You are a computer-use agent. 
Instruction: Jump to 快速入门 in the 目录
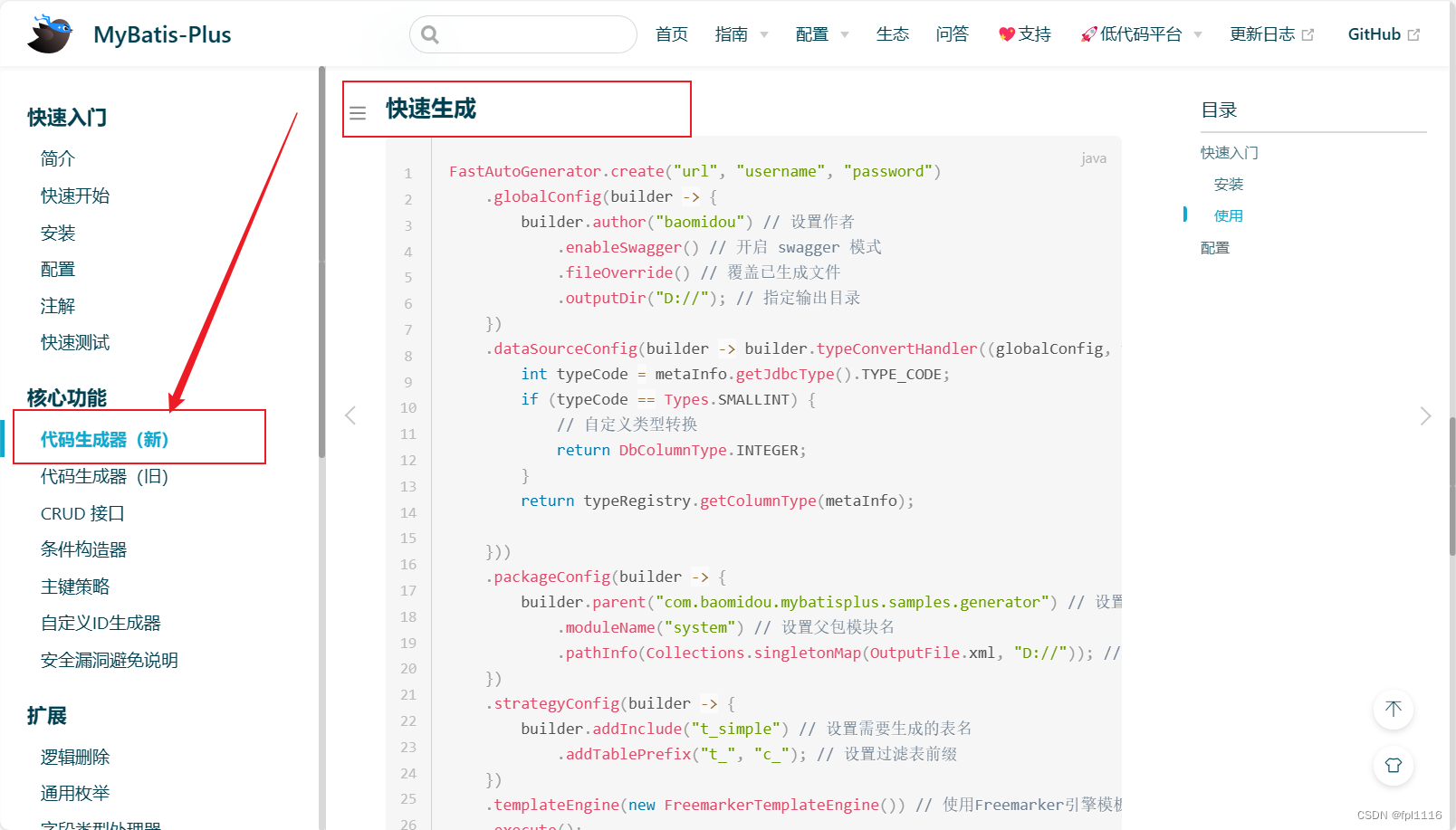1230,153
